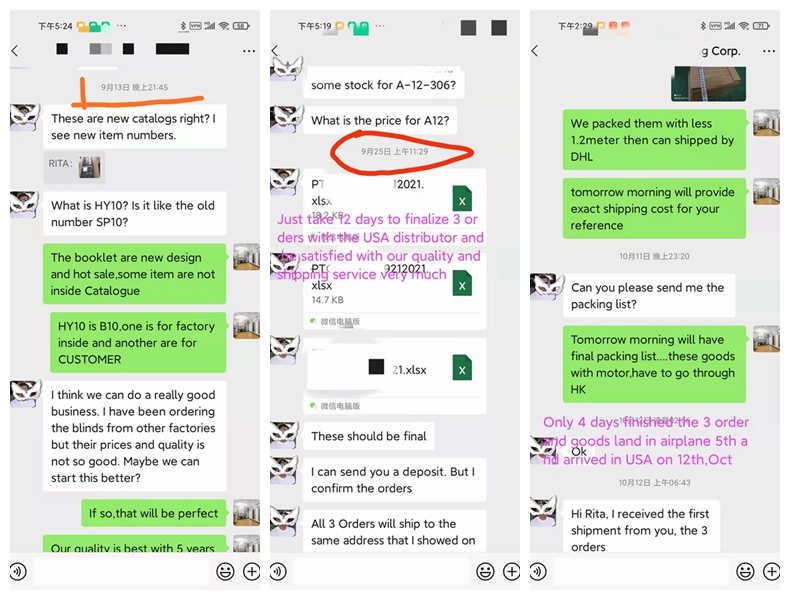Open three-dot menu in left chat

pos(249,51)
